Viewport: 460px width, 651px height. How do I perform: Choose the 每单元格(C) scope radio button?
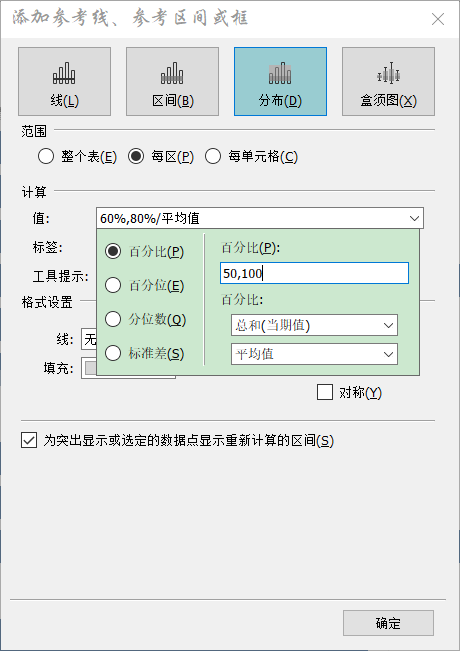tap(213, 157)
